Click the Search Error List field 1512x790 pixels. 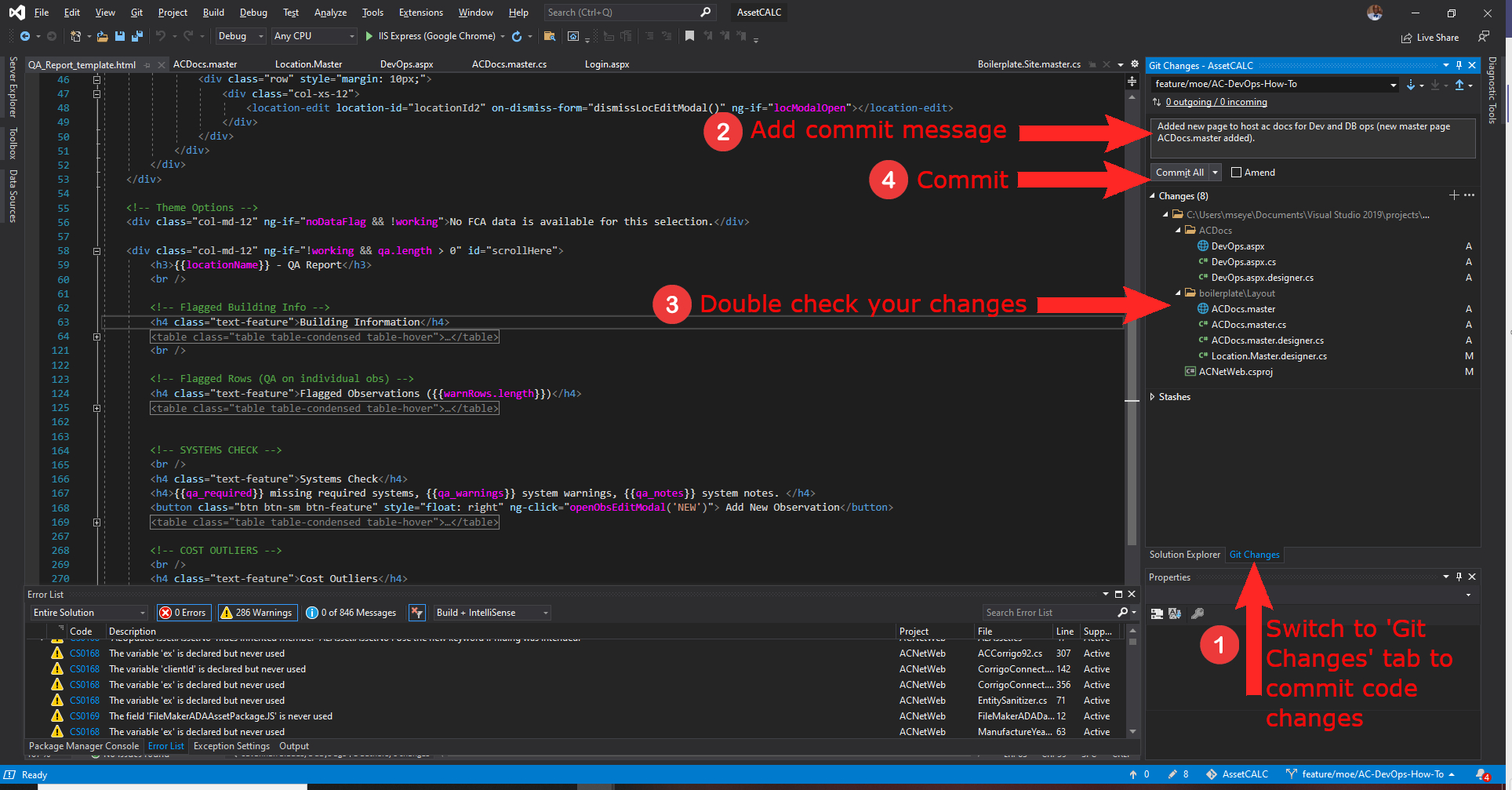1050,613
